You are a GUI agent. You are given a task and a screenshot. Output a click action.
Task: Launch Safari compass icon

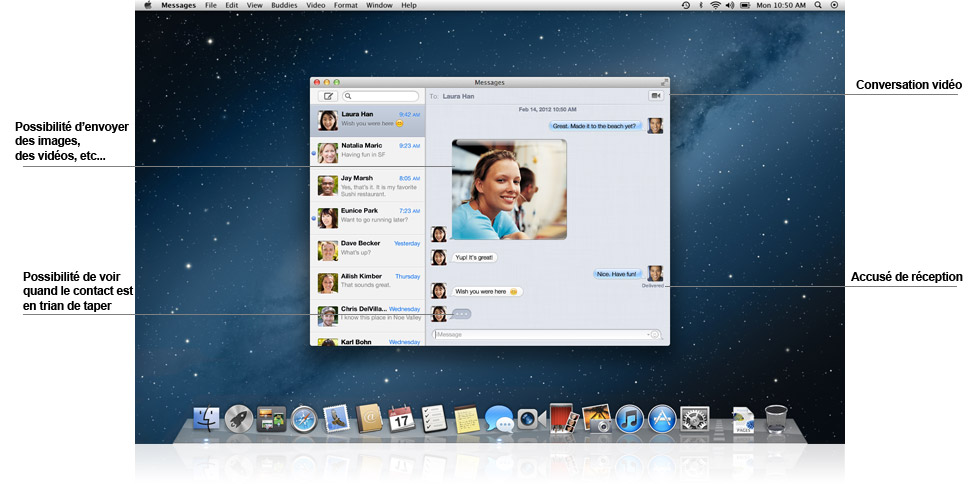304,419
